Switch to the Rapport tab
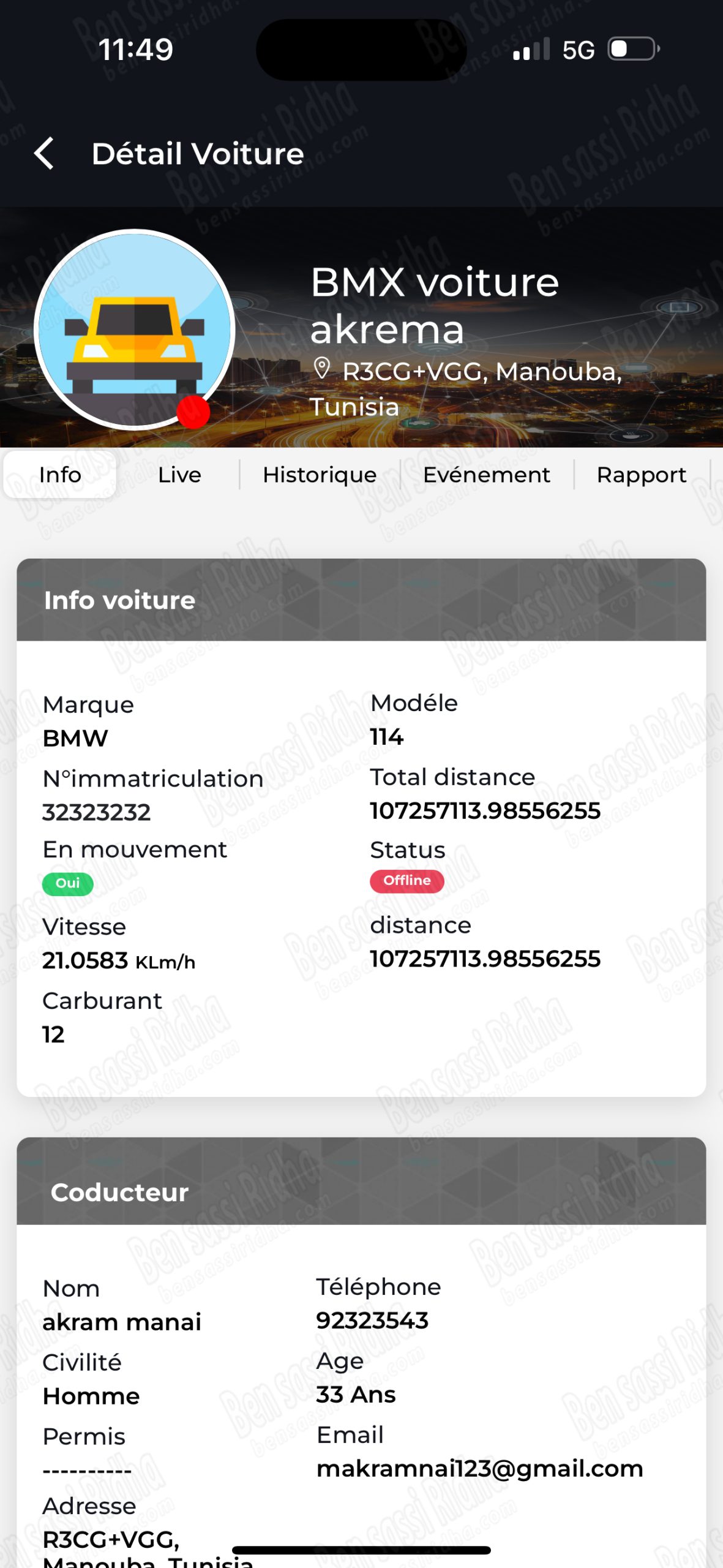Screen dimensions: 723x1568 (x=641, y=475)
